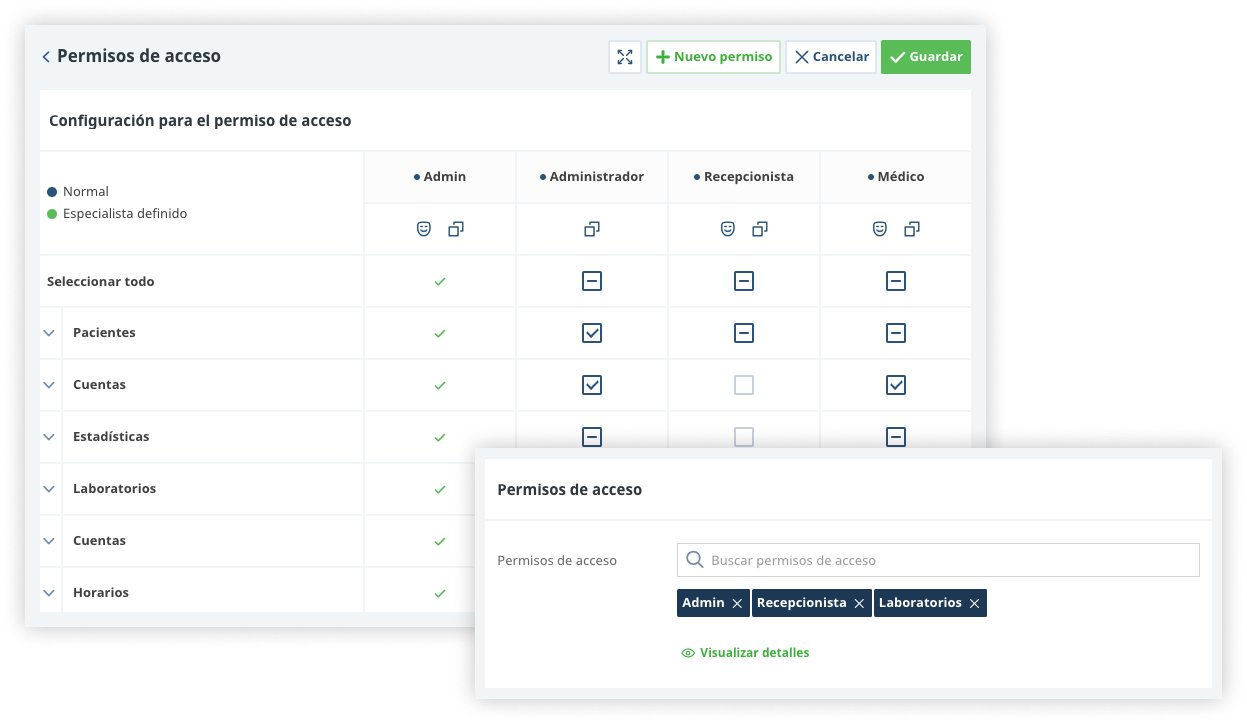The width and height of the screenshot is (1247, 724).
Task: Click the Buscar permisos de acceso search field
Action: click(x=950, y=560)
